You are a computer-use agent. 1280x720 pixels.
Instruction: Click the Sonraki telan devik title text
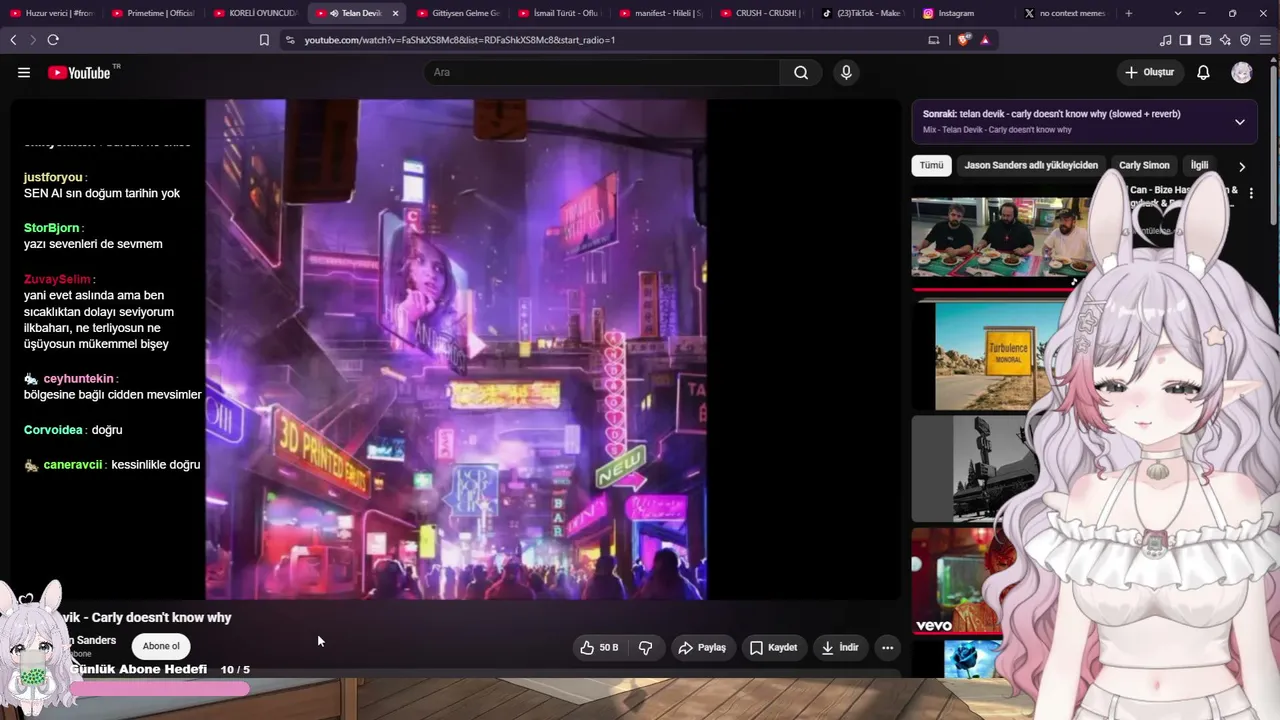coord(1051,114)
